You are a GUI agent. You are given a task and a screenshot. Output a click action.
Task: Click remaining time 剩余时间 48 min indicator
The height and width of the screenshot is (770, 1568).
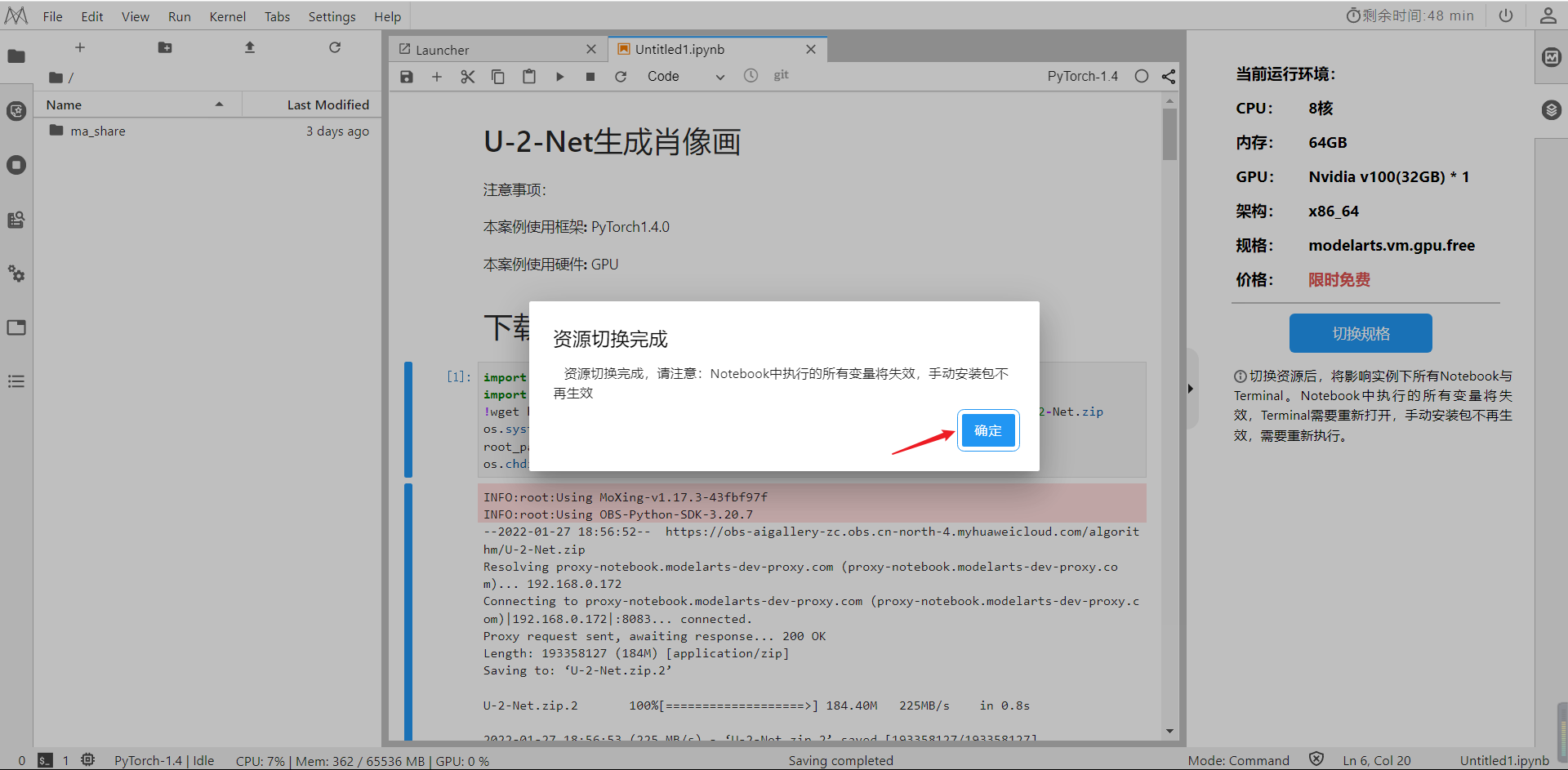(x=1410, y=16)
